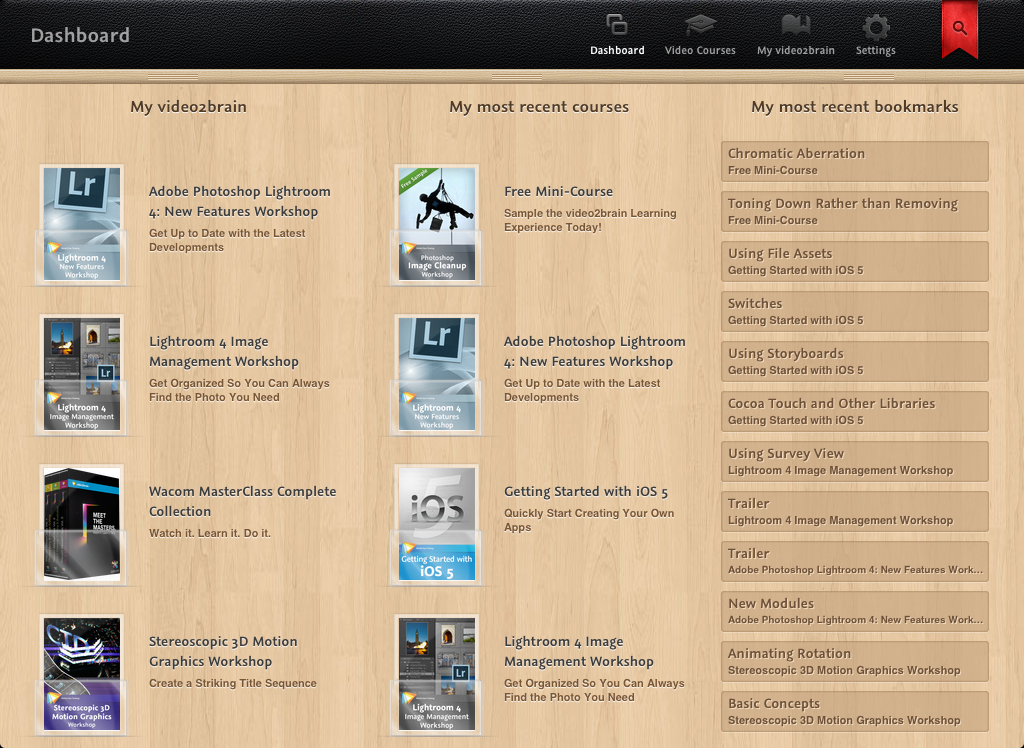Open Wacom MasterClass box cover
Viewport: 1024px width, 748px height.
tap(82, 524)
